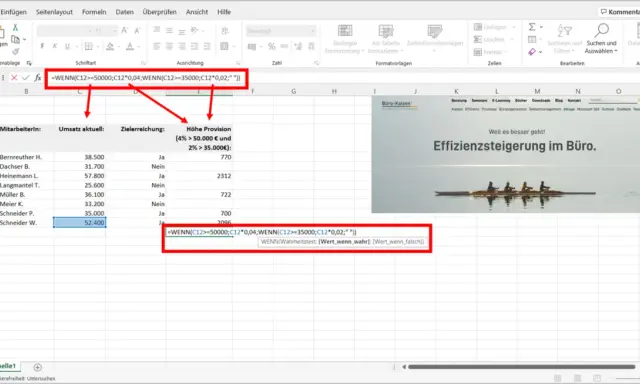Viewport: 640px width, 384px height.
Task: Open the font name combo box
Action: pos(64,31)
